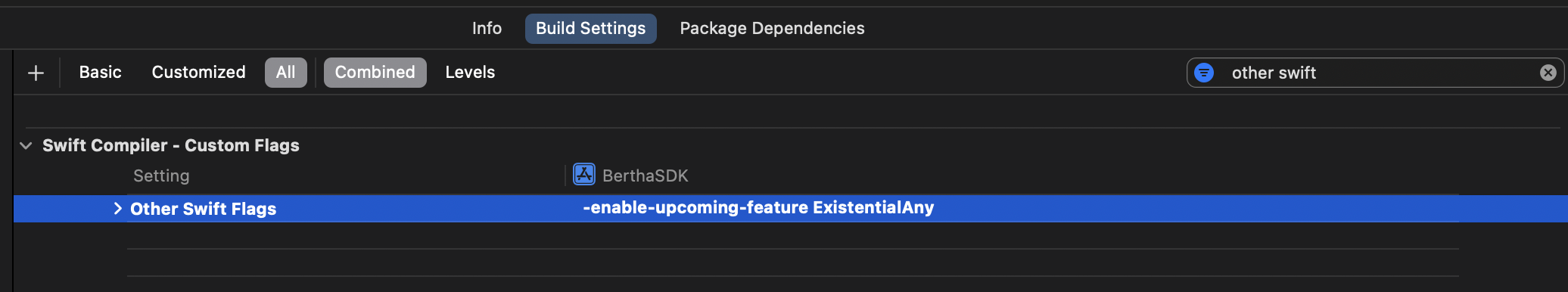
Task: Click the blue filter icon in search field
Action: point(1204,73)
